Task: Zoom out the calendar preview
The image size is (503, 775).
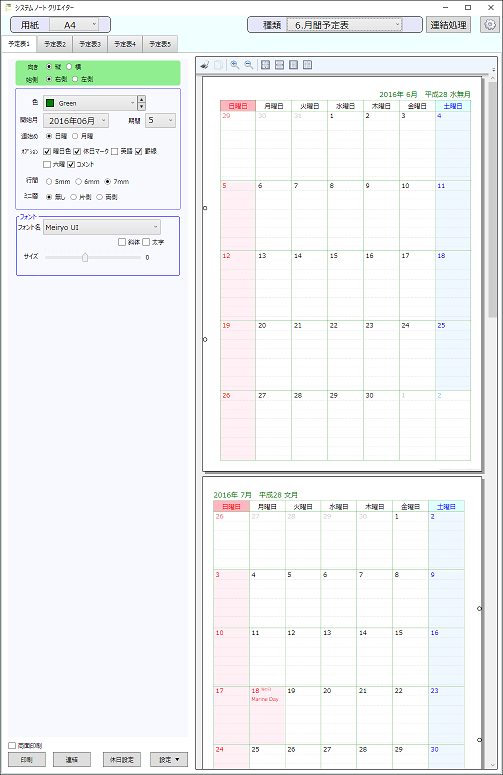Action: 249,65
